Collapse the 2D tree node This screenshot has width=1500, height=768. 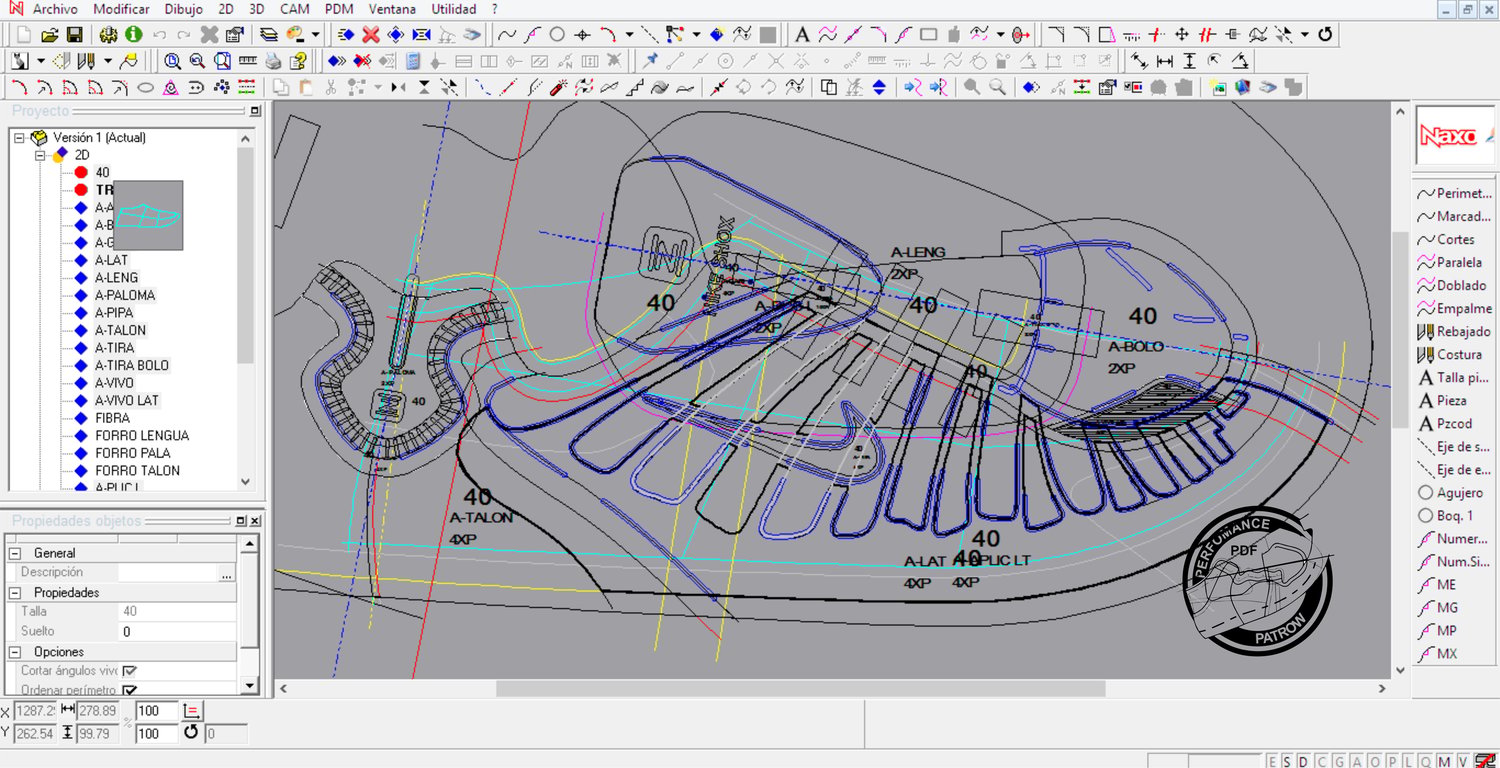click(41, 155)
